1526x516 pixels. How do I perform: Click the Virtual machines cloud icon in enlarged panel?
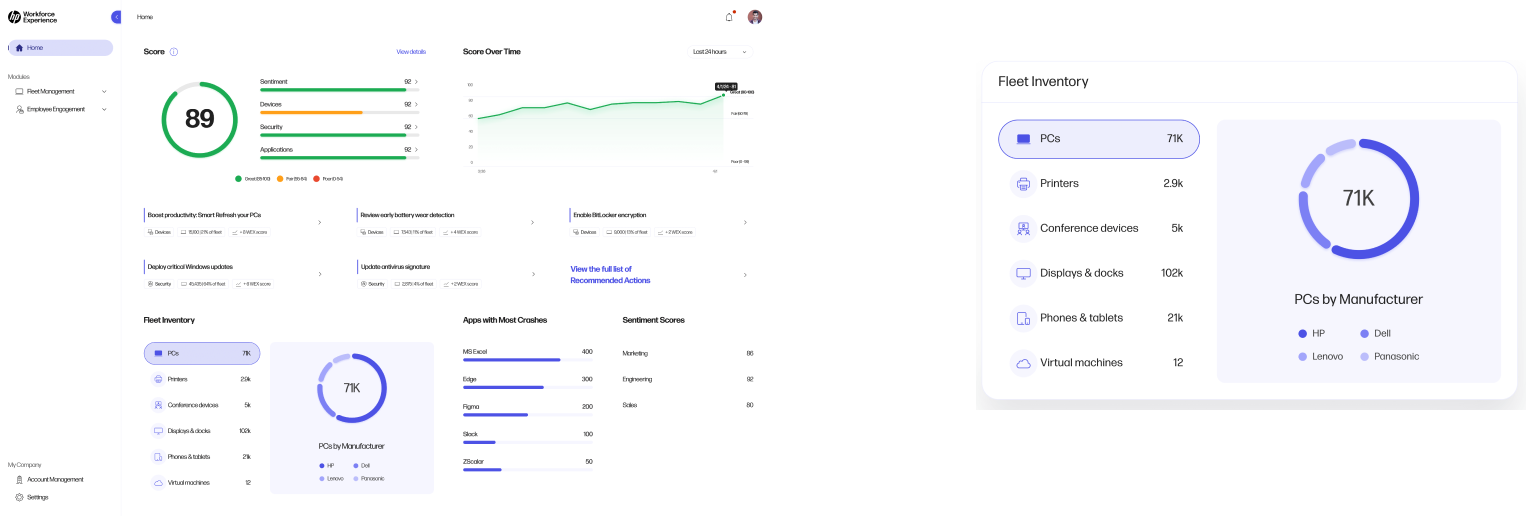(x=1022, y=363)
